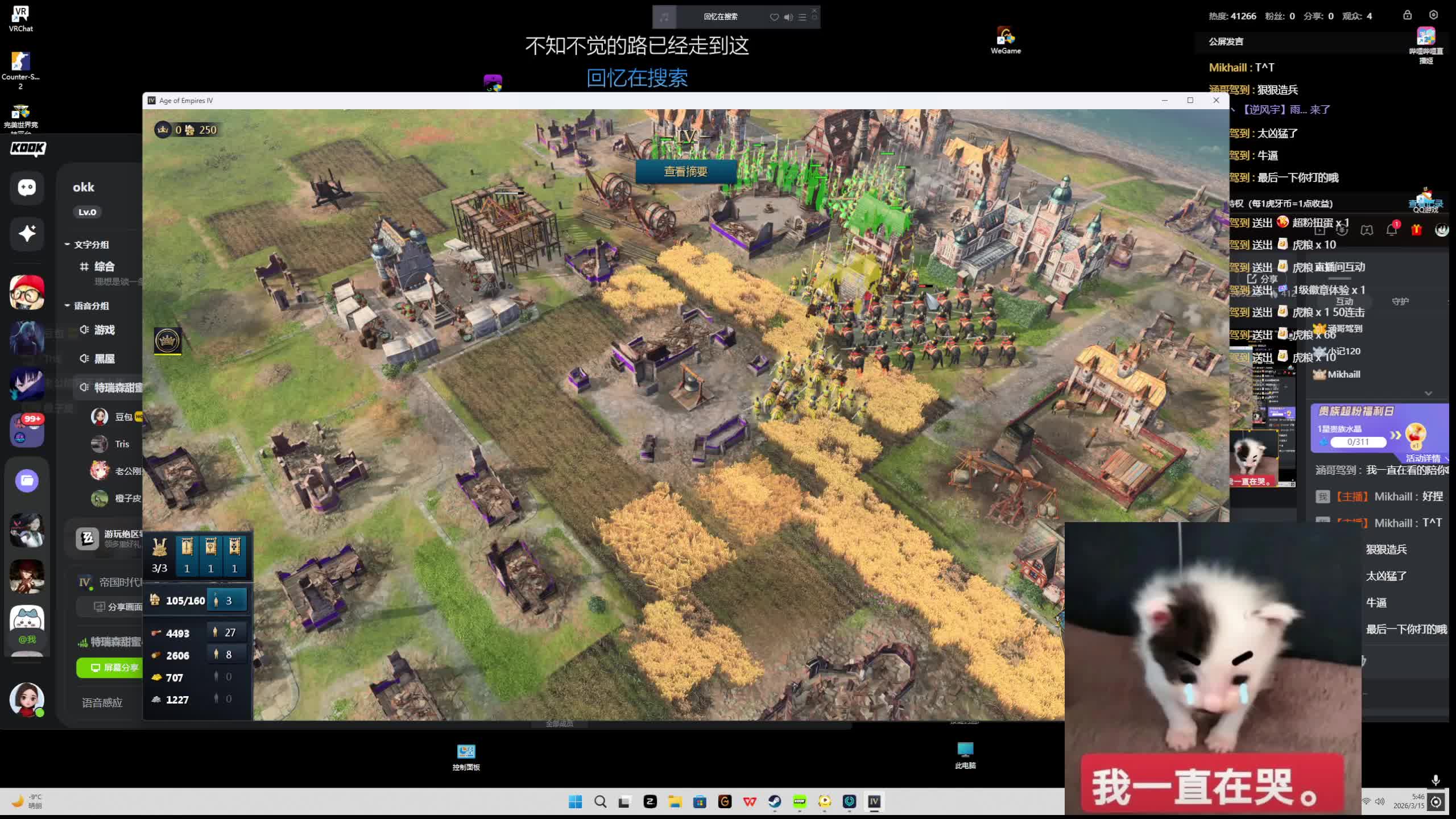Click the 查看摘要 button
This screenshot has width=1456, height=819.
point(685,172)
